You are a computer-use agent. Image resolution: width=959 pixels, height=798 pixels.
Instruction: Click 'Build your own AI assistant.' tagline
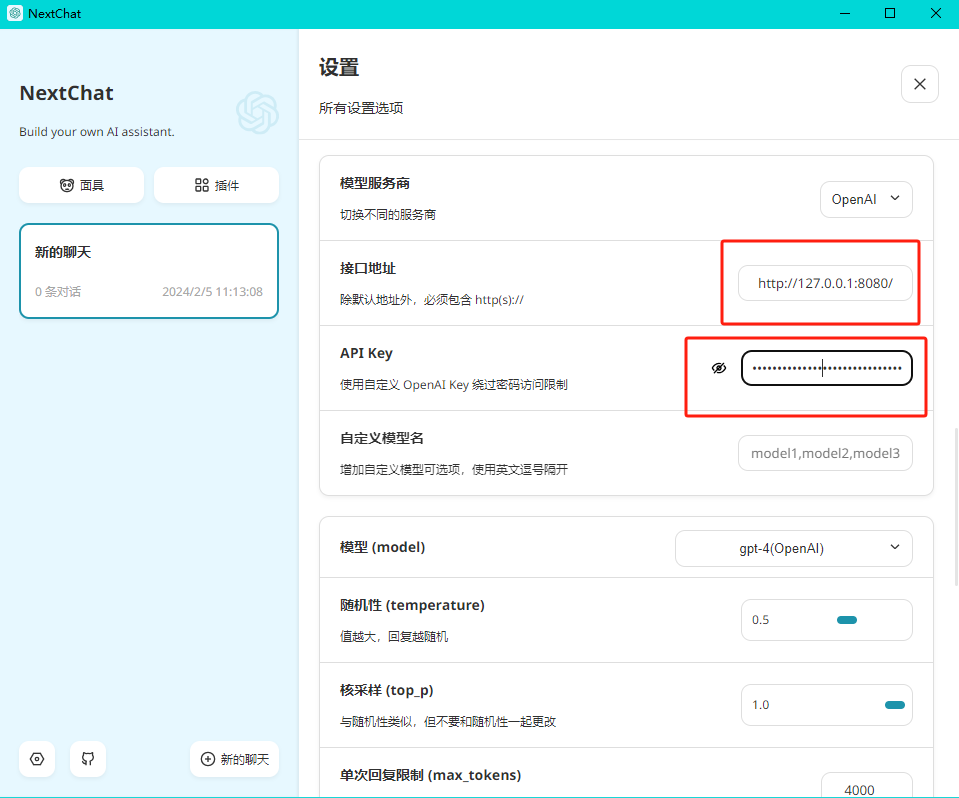click(x=97, y=132)
